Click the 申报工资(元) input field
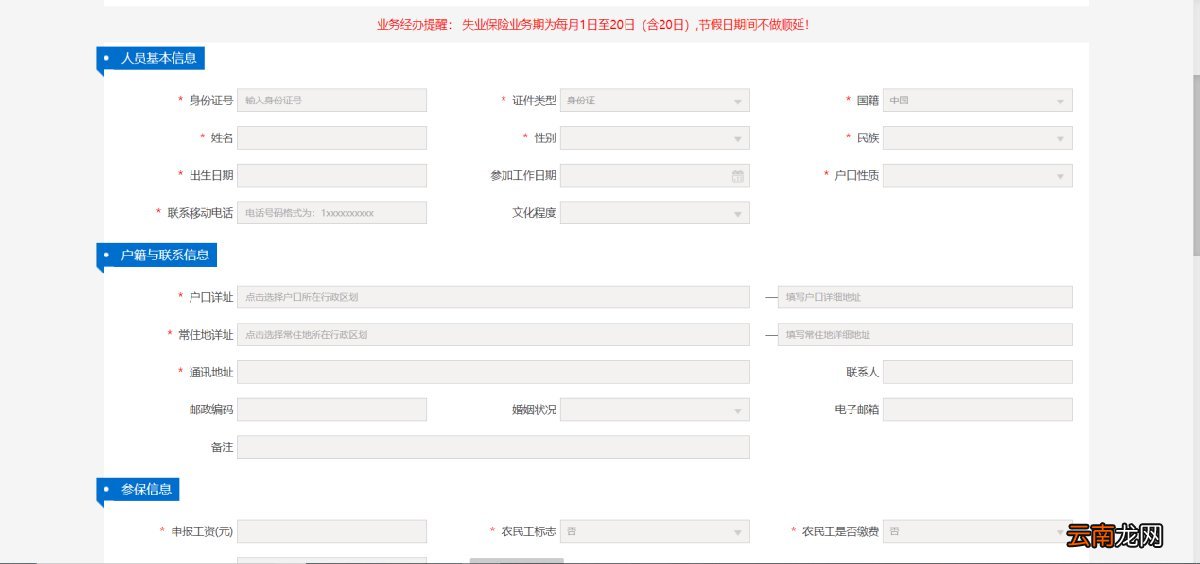Image resolution: width=1200 pixels, height=564 pixels. tap(332, 532)
